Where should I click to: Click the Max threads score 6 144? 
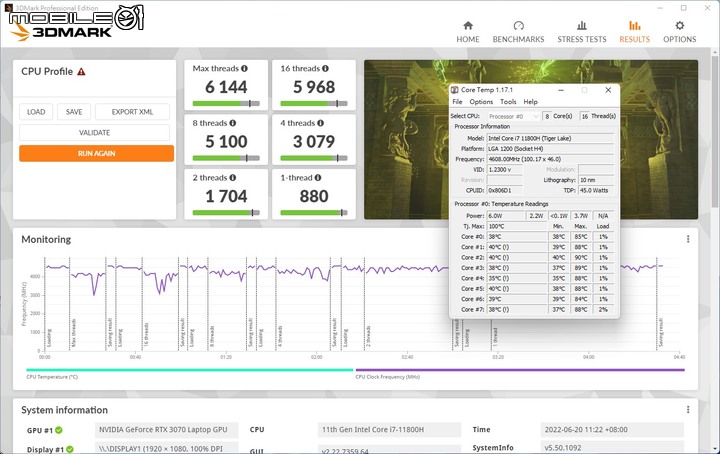click(x=226, y=87)
